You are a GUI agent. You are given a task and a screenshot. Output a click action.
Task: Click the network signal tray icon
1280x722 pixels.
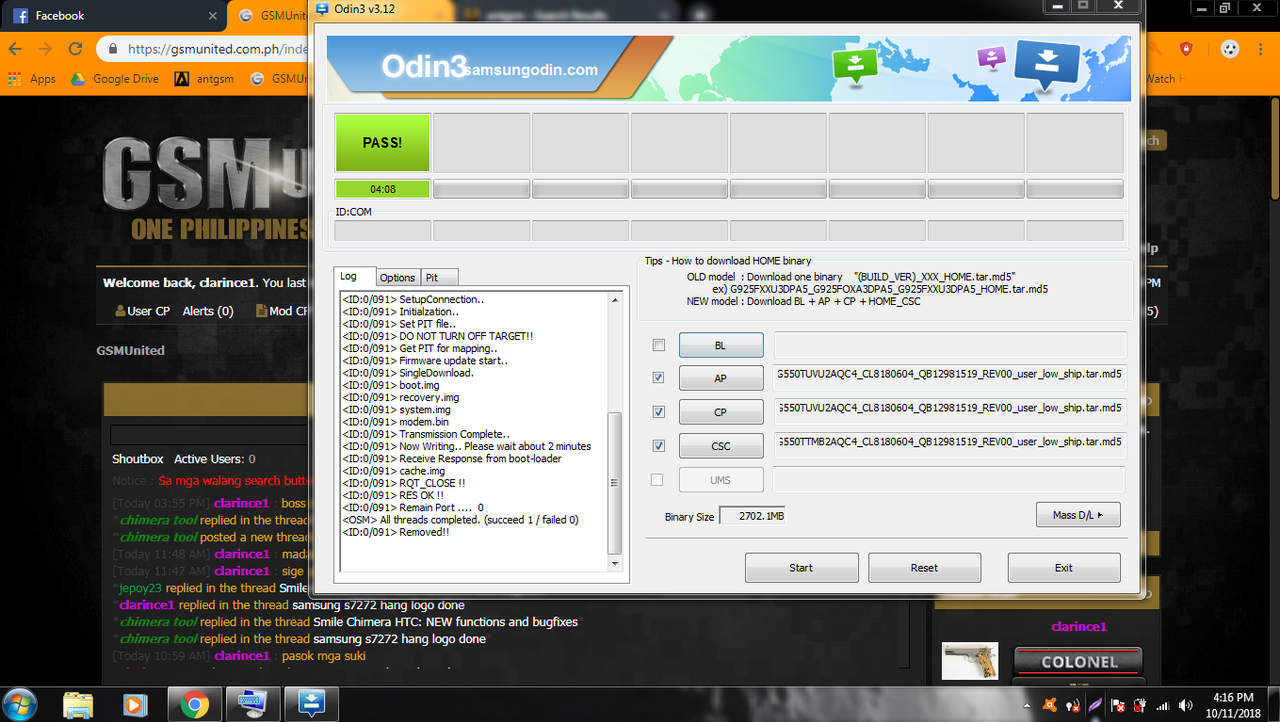[x=1163, y=705]
